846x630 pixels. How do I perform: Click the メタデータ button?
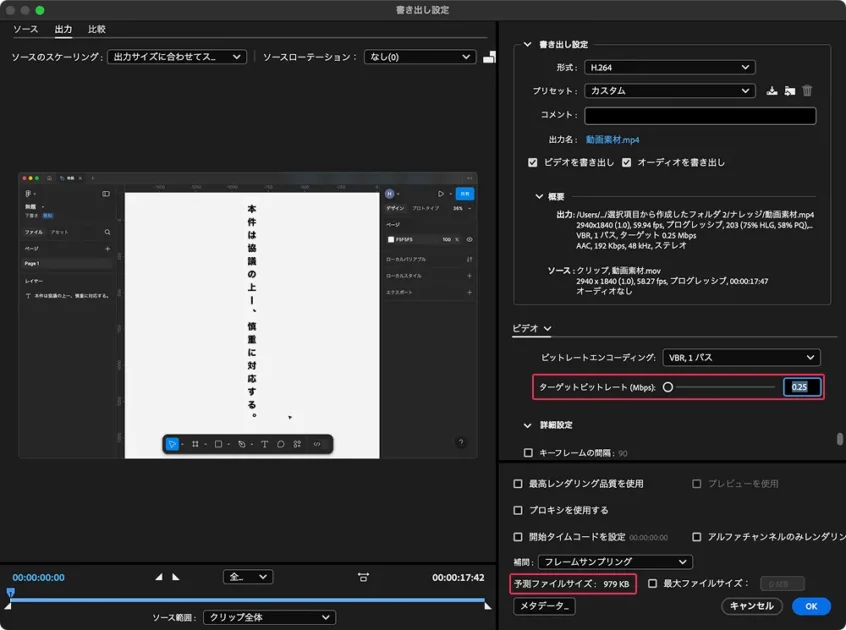[x=544, y=606]
